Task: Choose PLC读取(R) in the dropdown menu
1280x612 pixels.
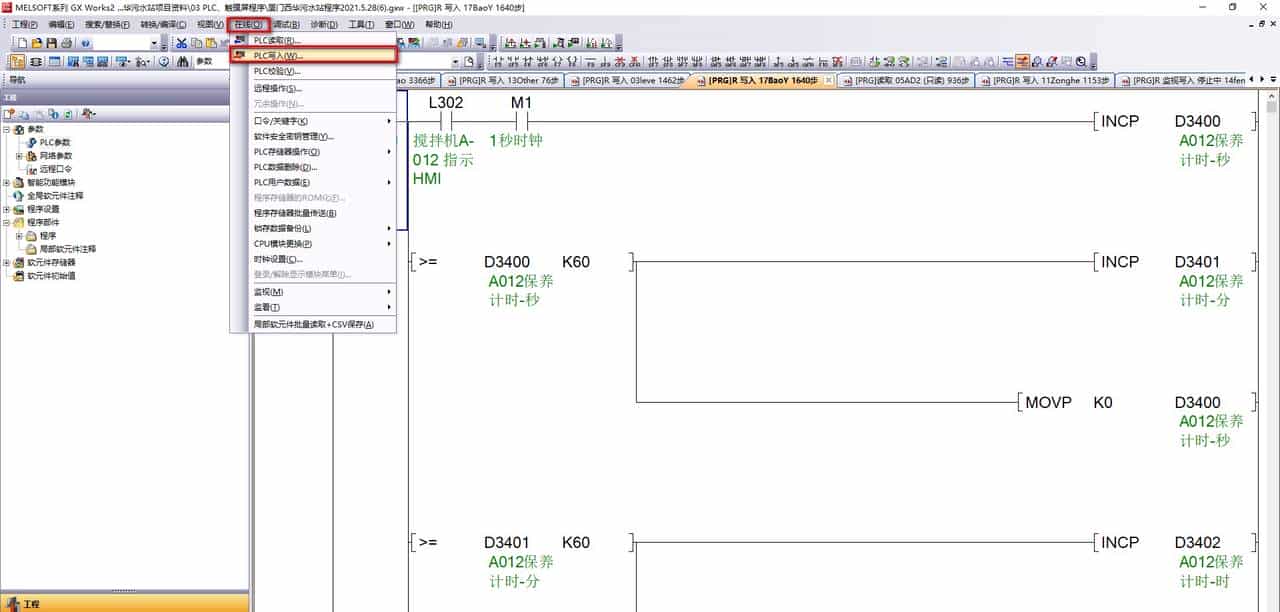Action: pyautogui.click(x=276, y=41)
